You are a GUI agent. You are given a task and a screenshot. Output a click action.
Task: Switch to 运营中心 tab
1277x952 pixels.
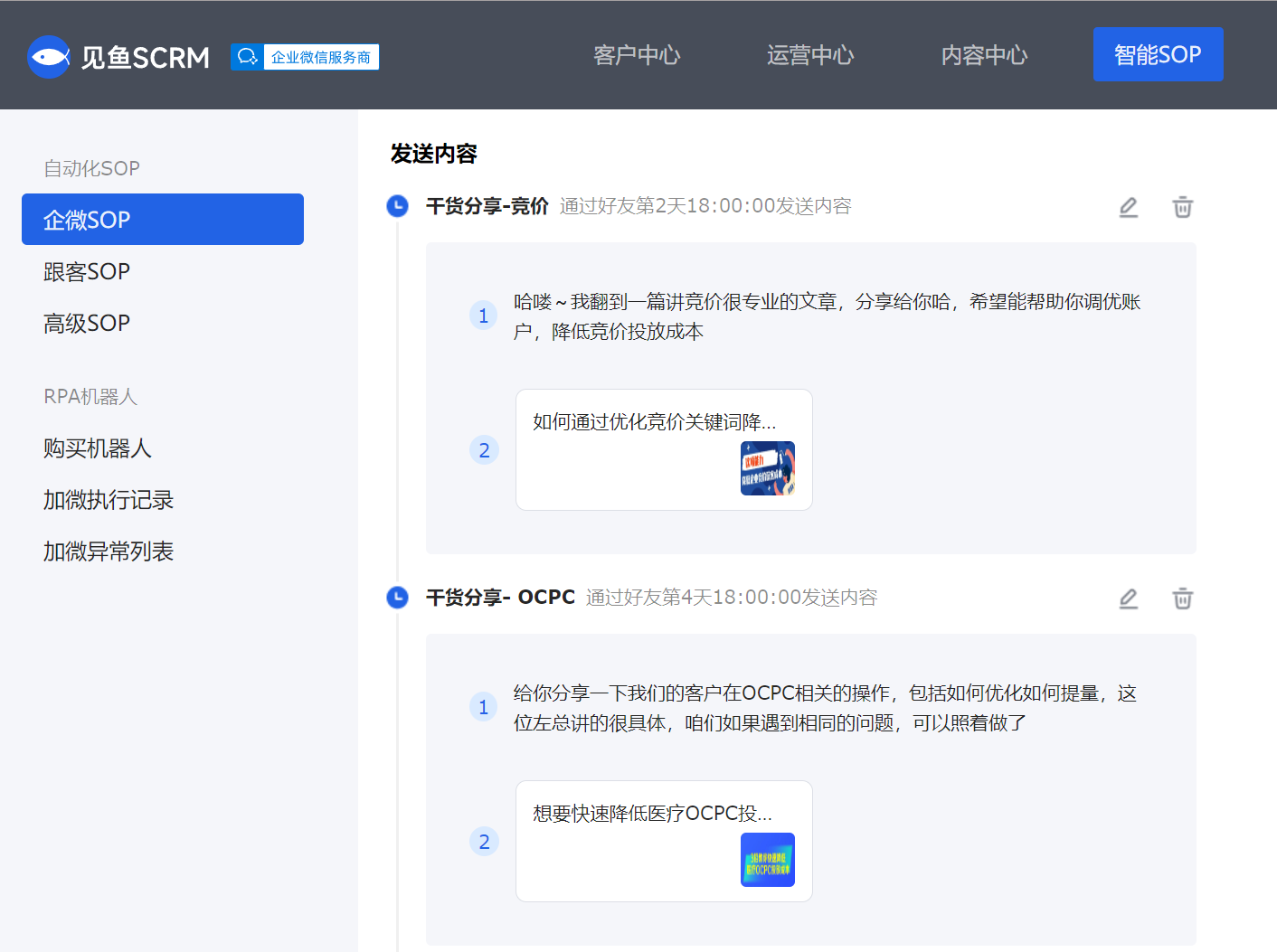810,55
